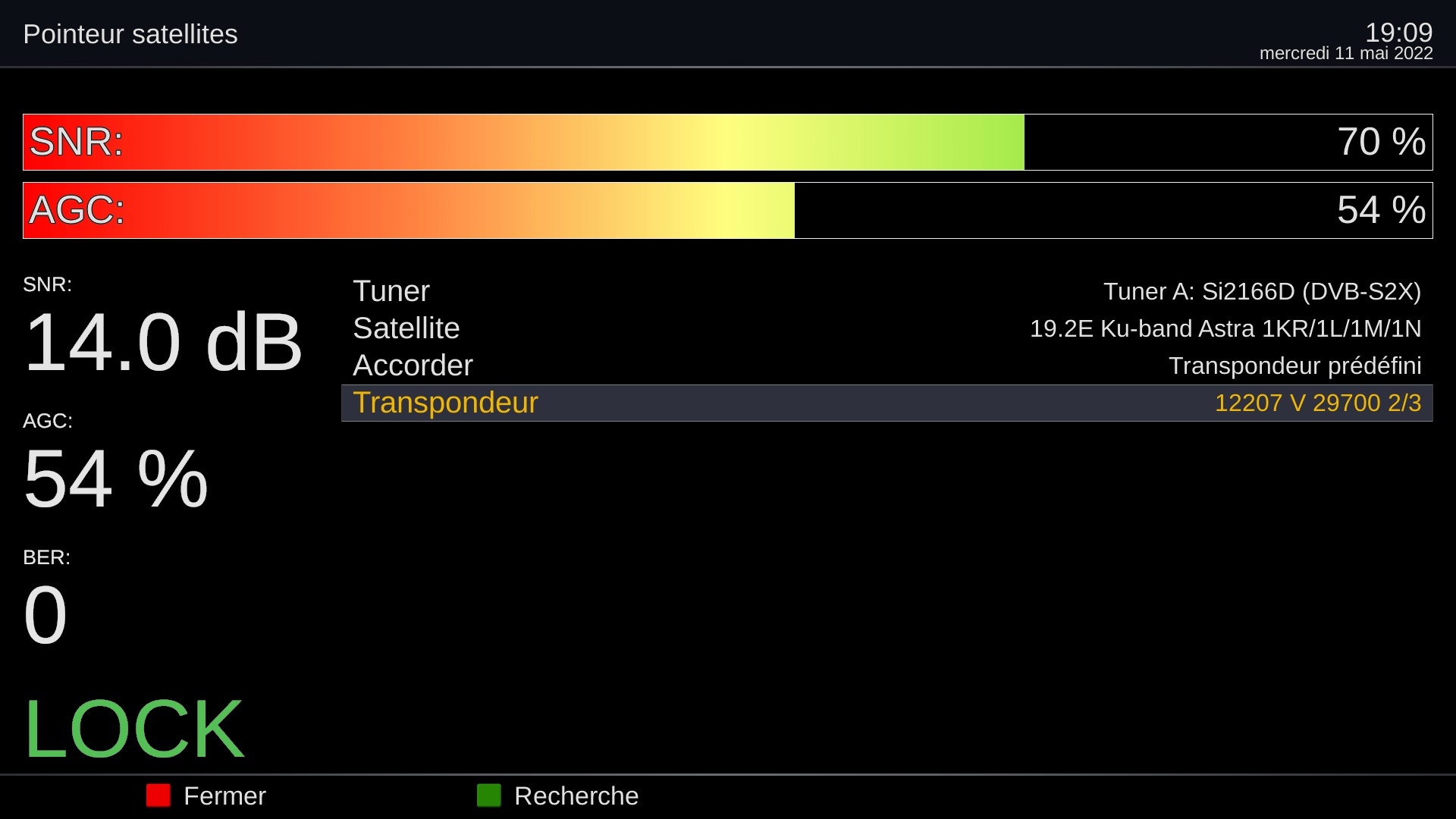Image resolution: width=1456 pixels, height=819 pixels.
Task: Change the Tuner A Si2166D value
Action: pos(1262,291)
